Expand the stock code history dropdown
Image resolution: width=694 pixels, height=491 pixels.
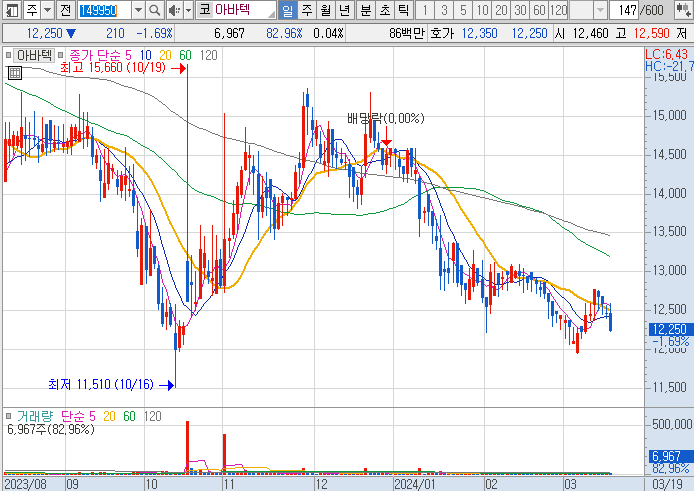[x=139, y=10]
